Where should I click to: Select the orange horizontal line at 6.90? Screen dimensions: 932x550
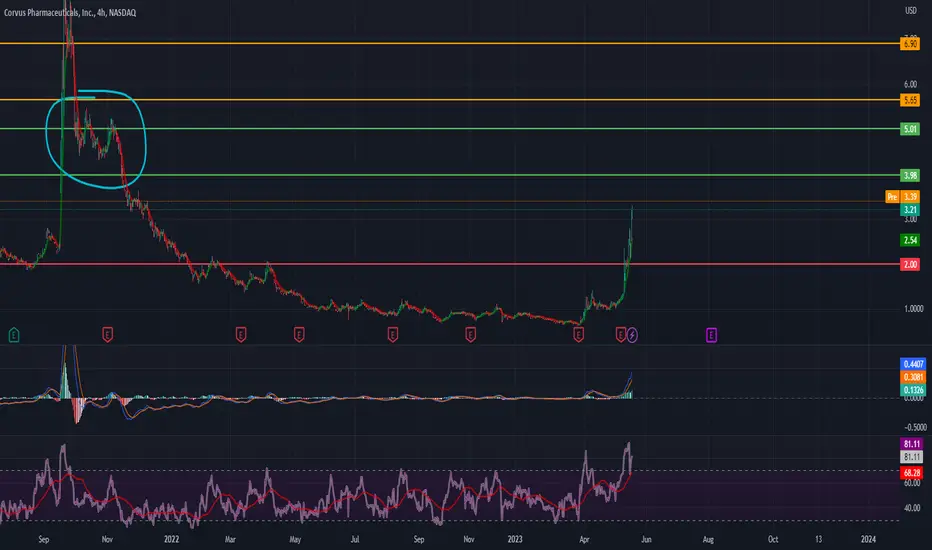click(449, 43)
